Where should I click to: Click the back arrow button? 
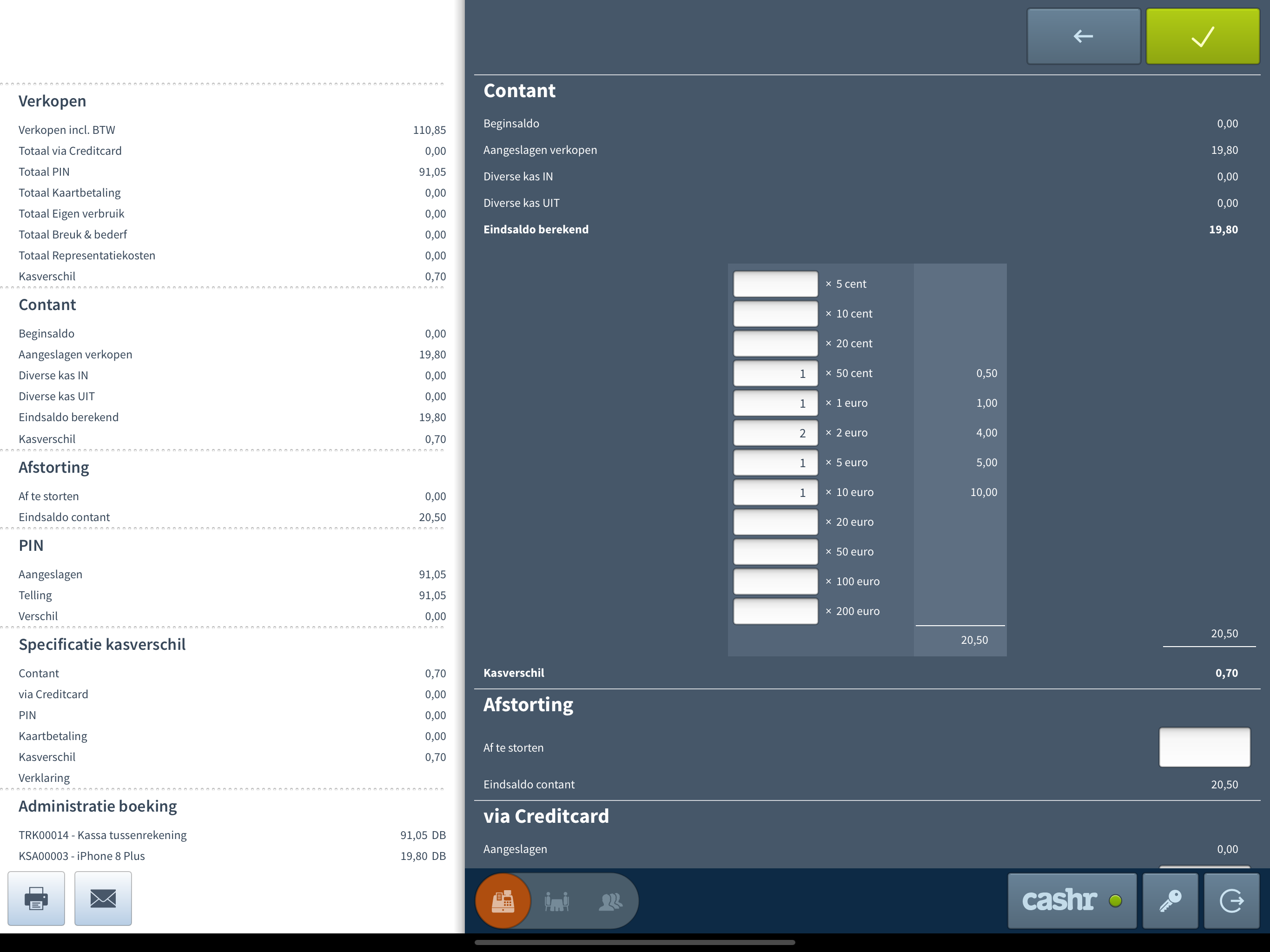click(1084, 36)
